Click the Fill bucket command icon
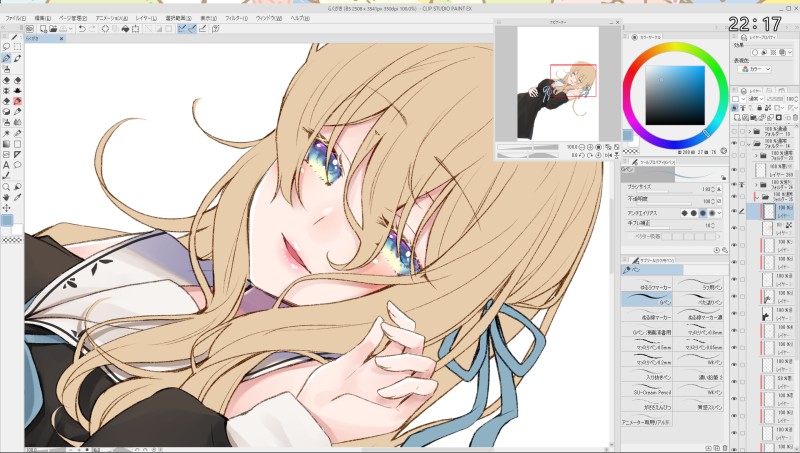The image size is (800, 453). [125, 29]
